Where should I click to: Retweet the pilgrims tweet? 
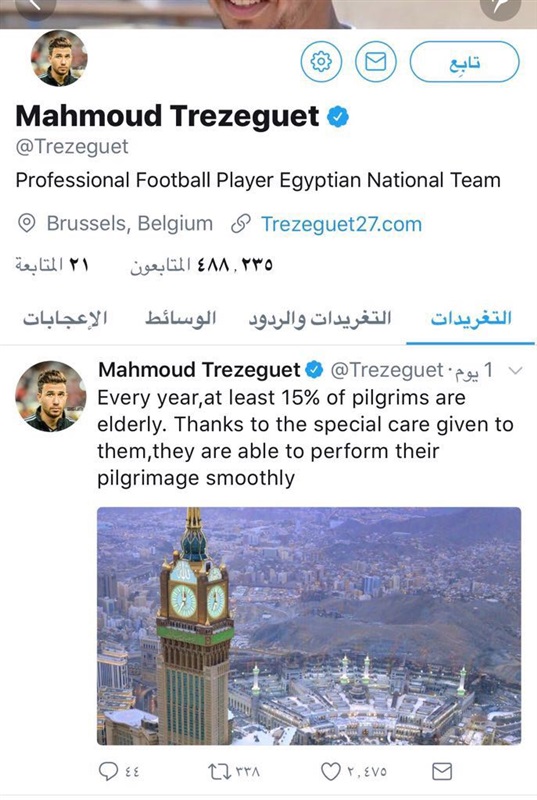tap(219, 771)
